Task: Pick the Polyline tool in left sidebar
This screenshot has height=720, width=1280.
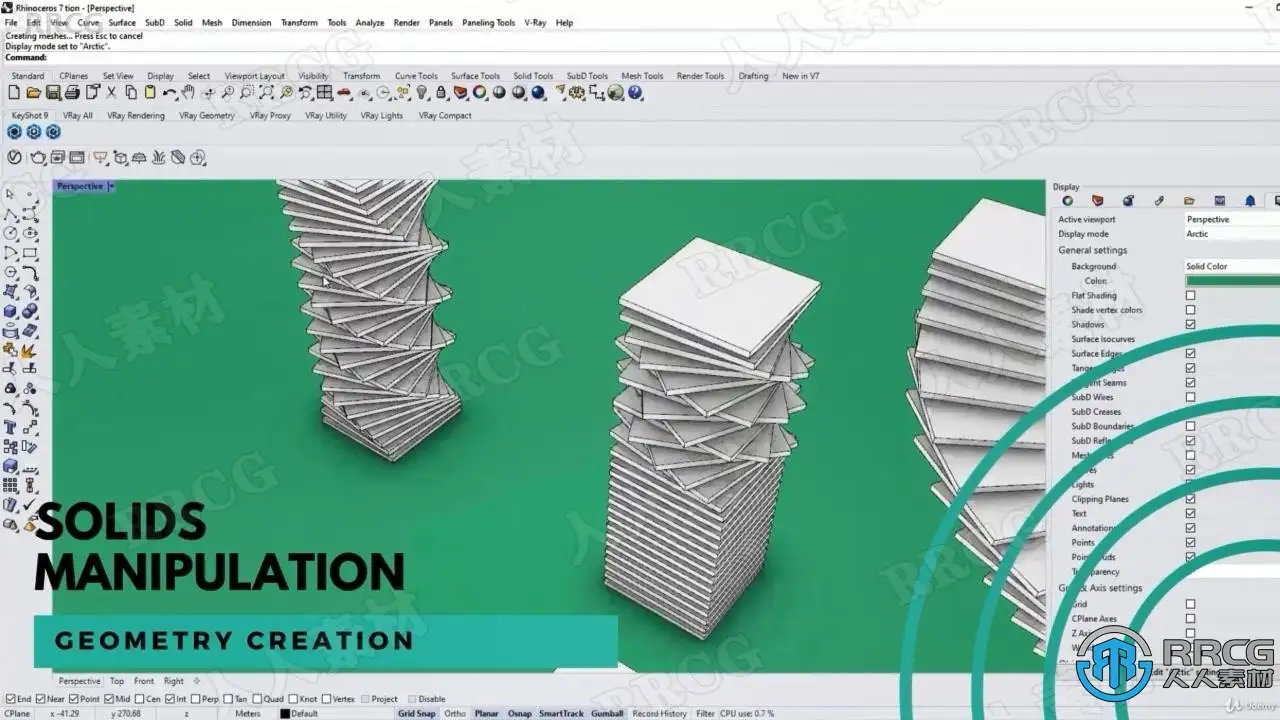Action: coord(10,214)
